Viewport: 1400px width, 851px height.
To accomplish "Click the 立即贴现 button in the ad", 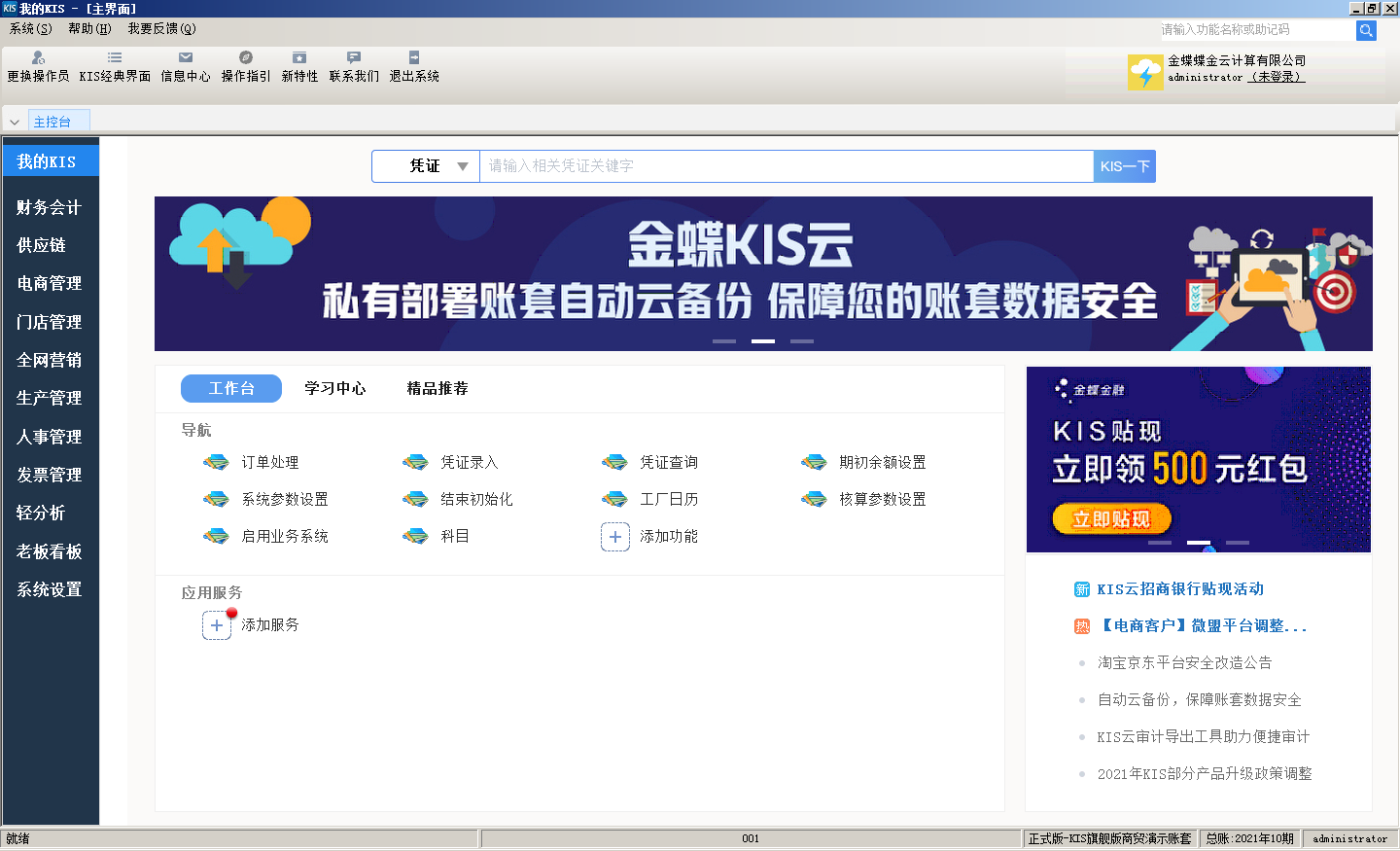I will 1111,519.
